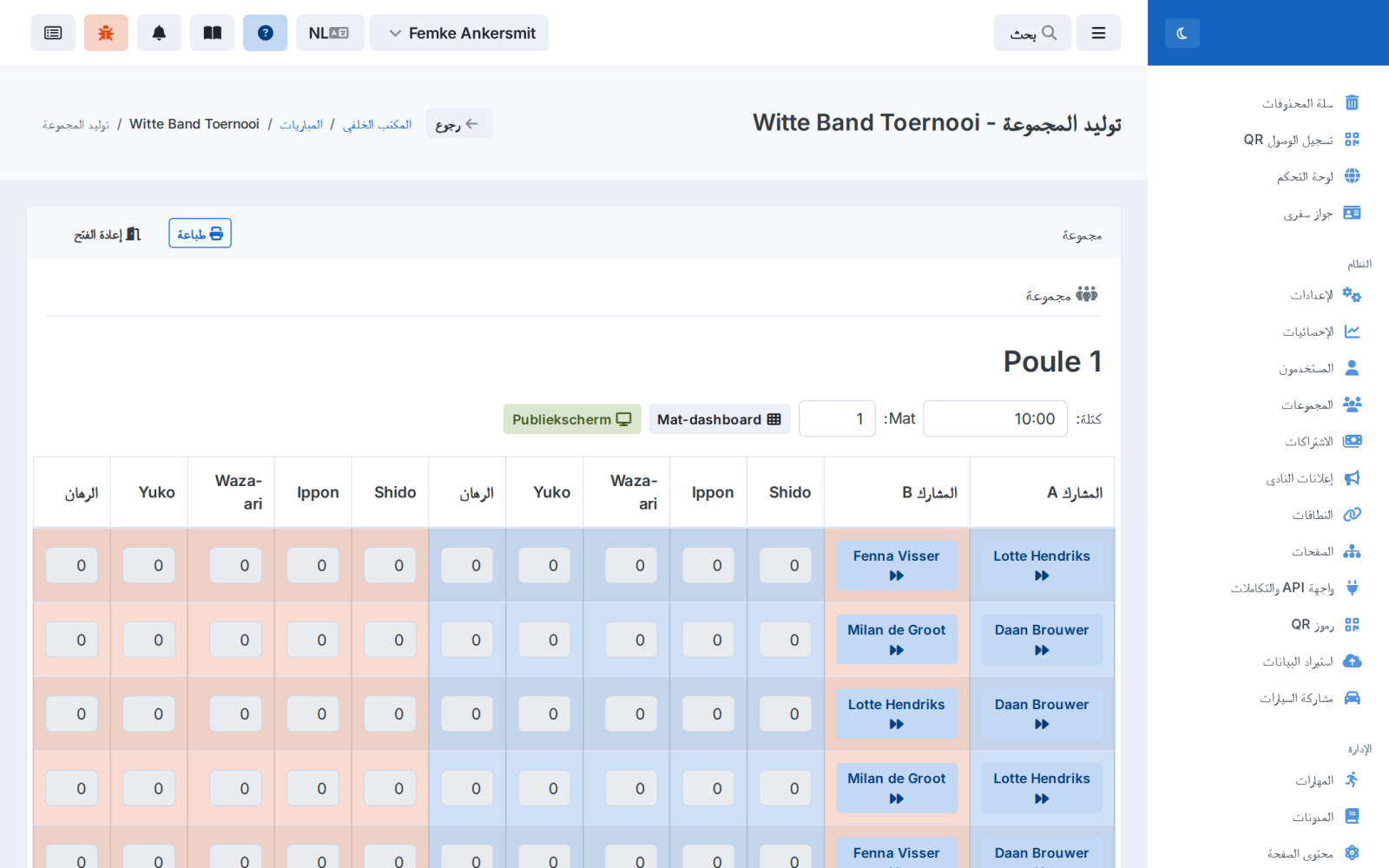
Task: Open المكتب الخلفي breadcrumb link
Action: 377,124
